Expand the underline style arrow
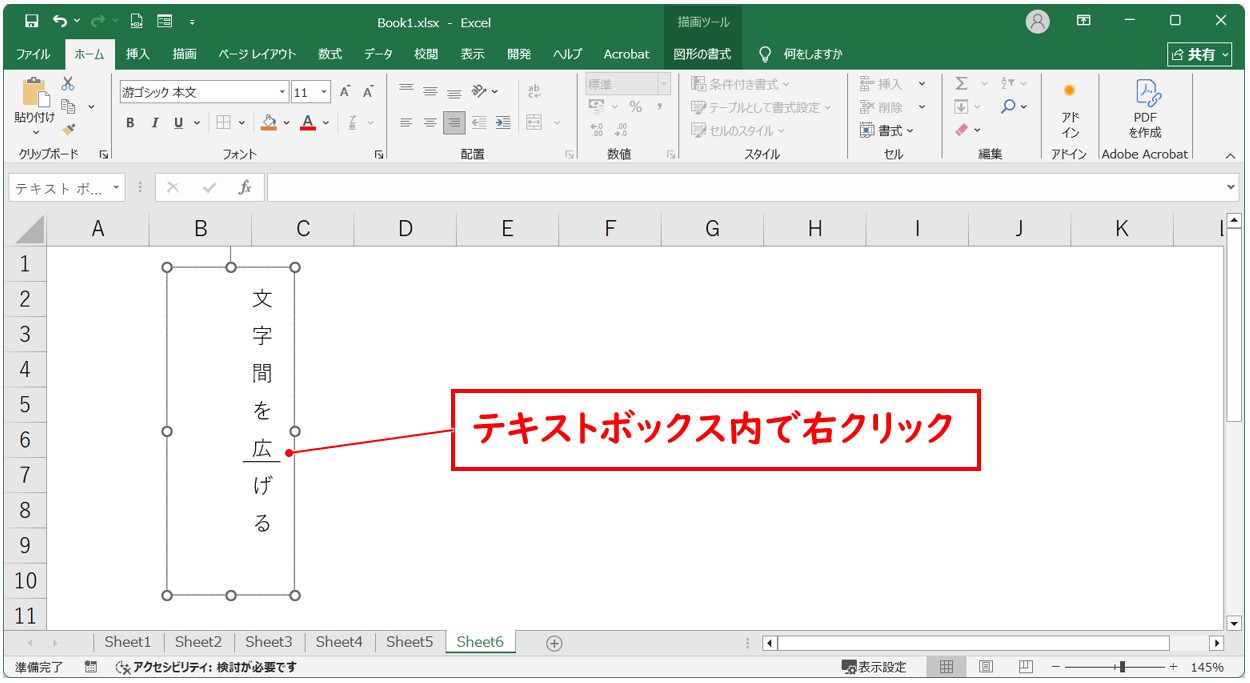The width and height of the screenshot is (1250, 683). click(196, 123)
